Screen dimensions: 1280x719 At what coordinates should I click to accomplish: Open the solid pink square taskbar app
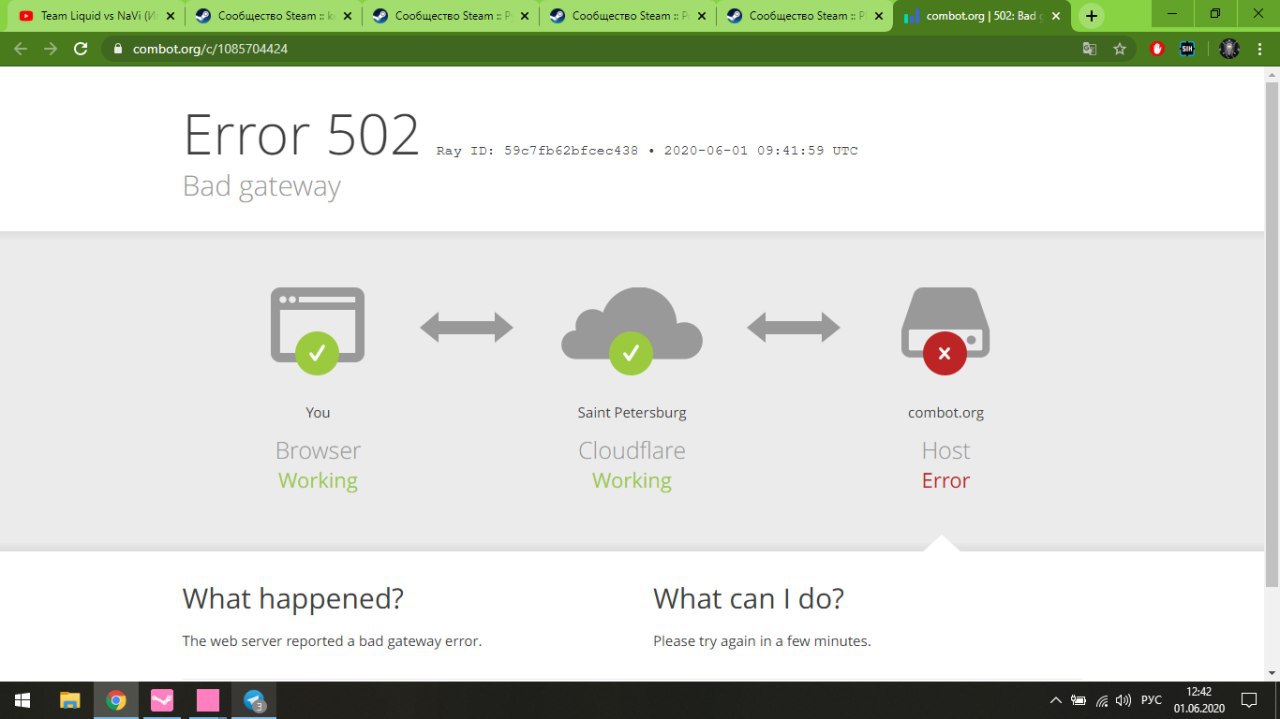pyautogui.click(x=208, y=700)
